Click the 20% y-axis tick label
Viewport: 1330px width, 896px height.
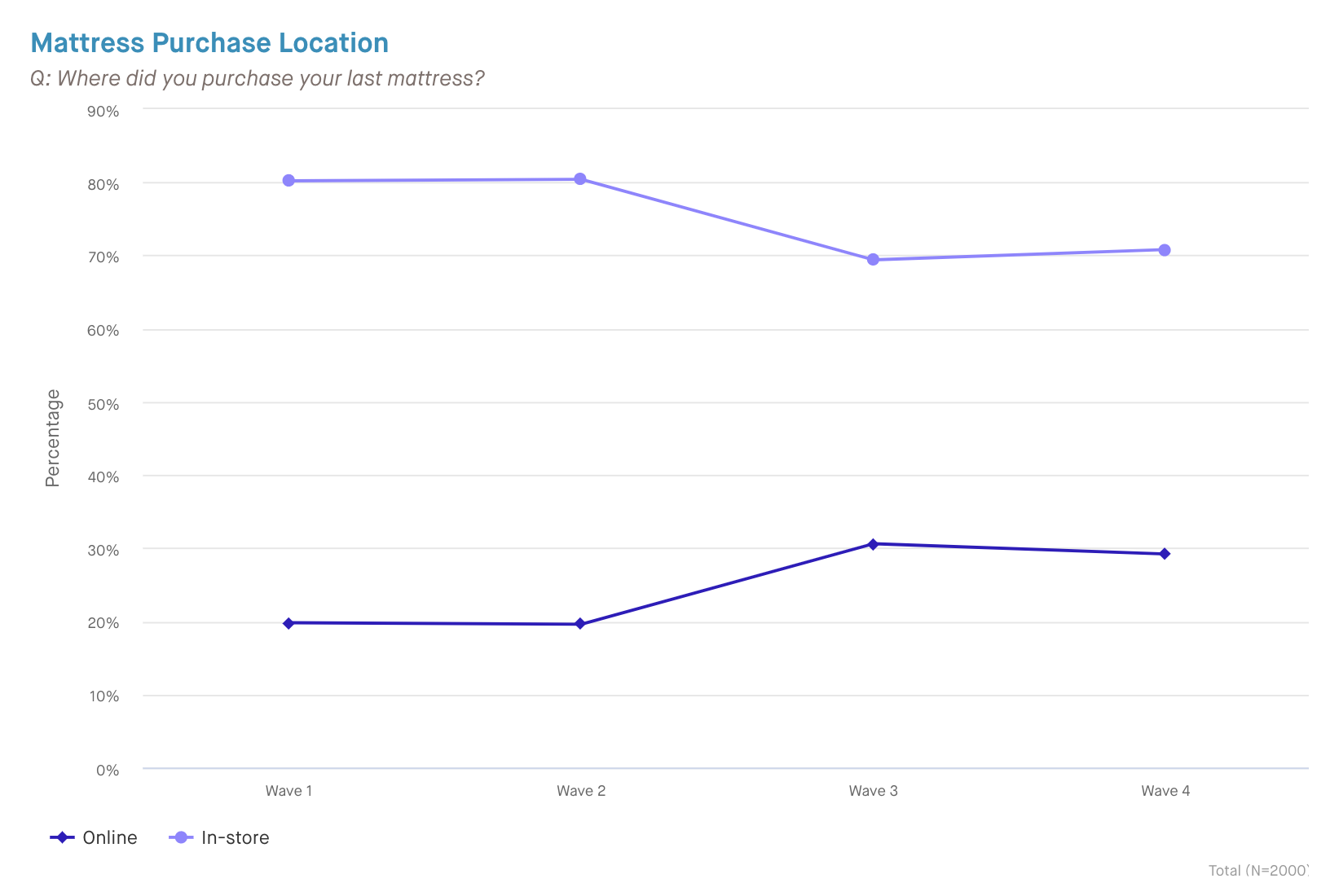103,623
